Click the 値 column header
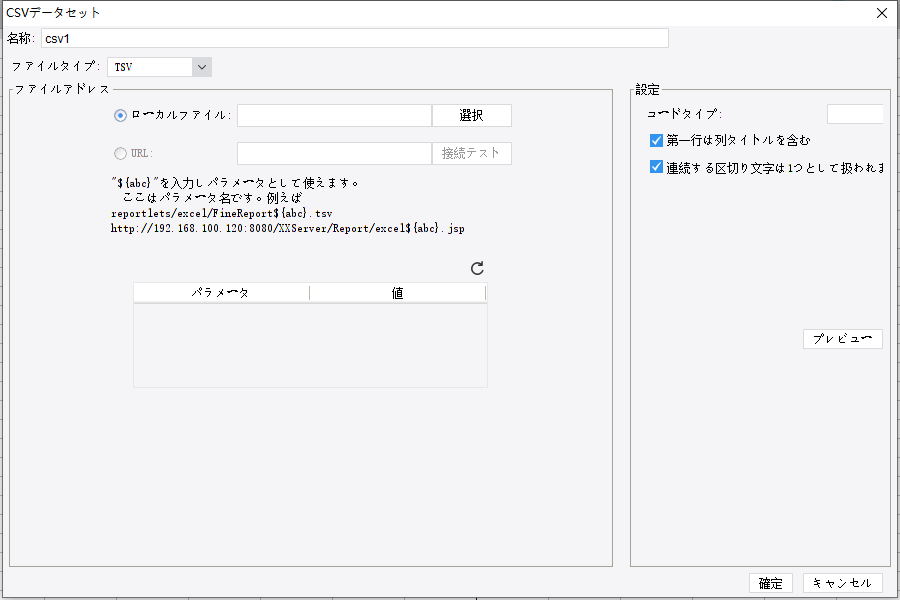The image size is (900, 600). (397, 292)
